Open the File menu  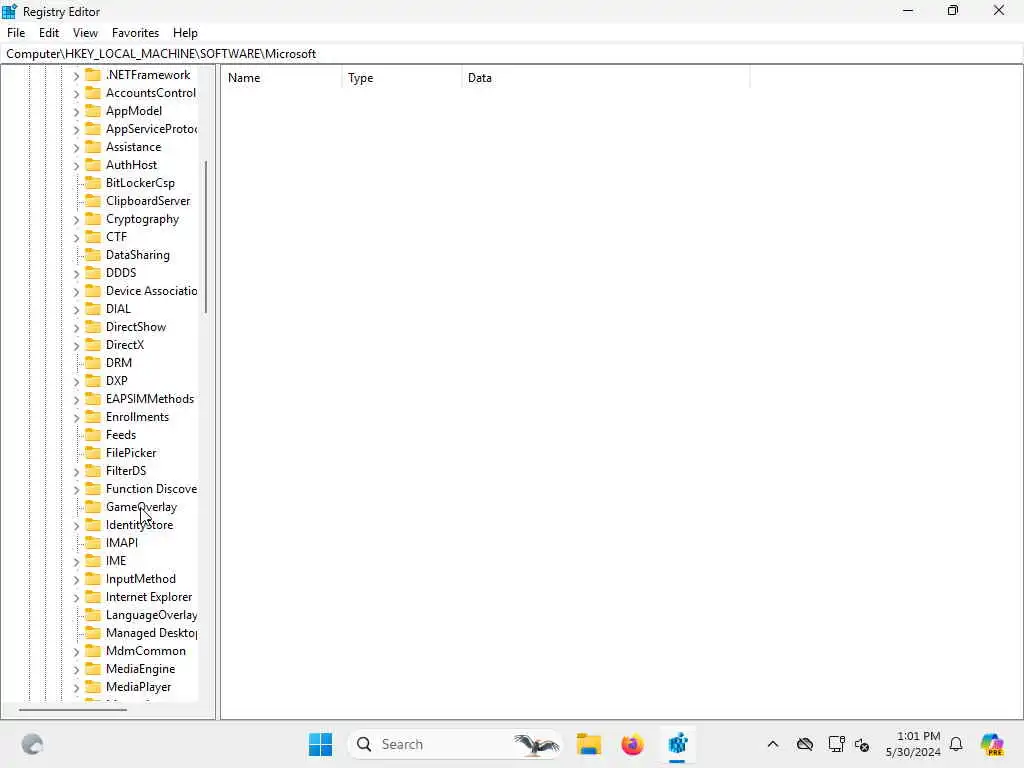coord(16,33)
